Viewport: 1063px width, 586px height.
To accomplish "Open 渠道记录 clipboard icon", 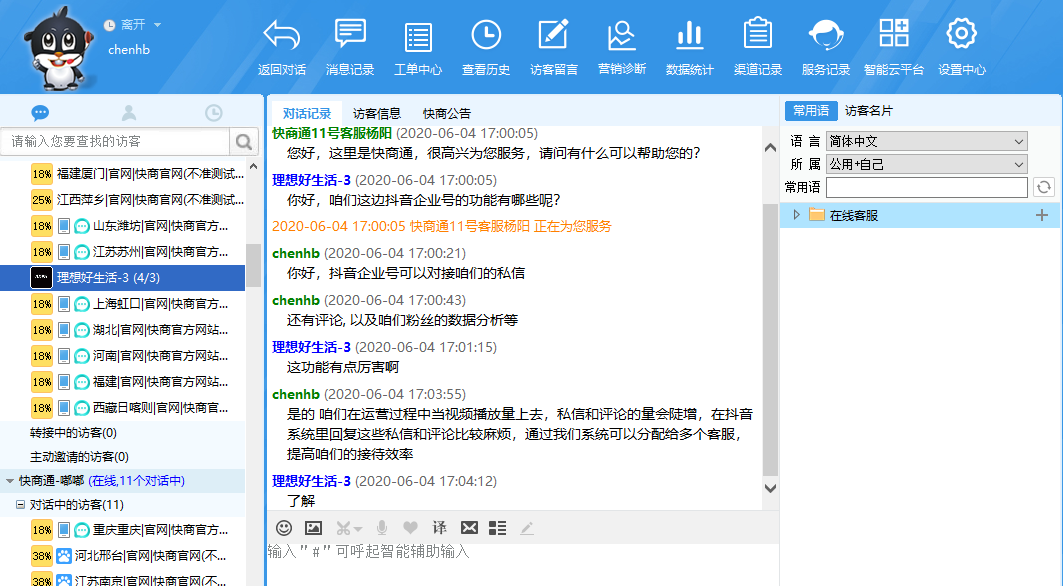I will tap(757, 33).
